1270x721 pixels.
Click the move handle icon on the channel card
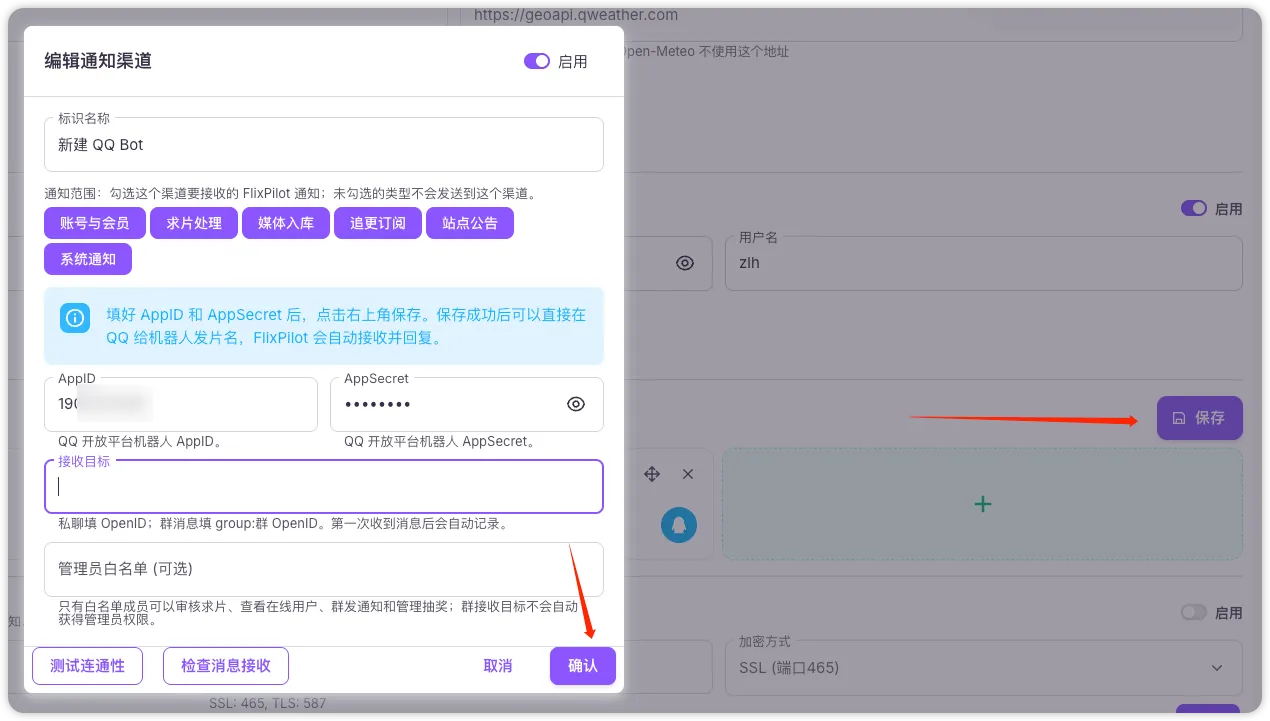652,474
